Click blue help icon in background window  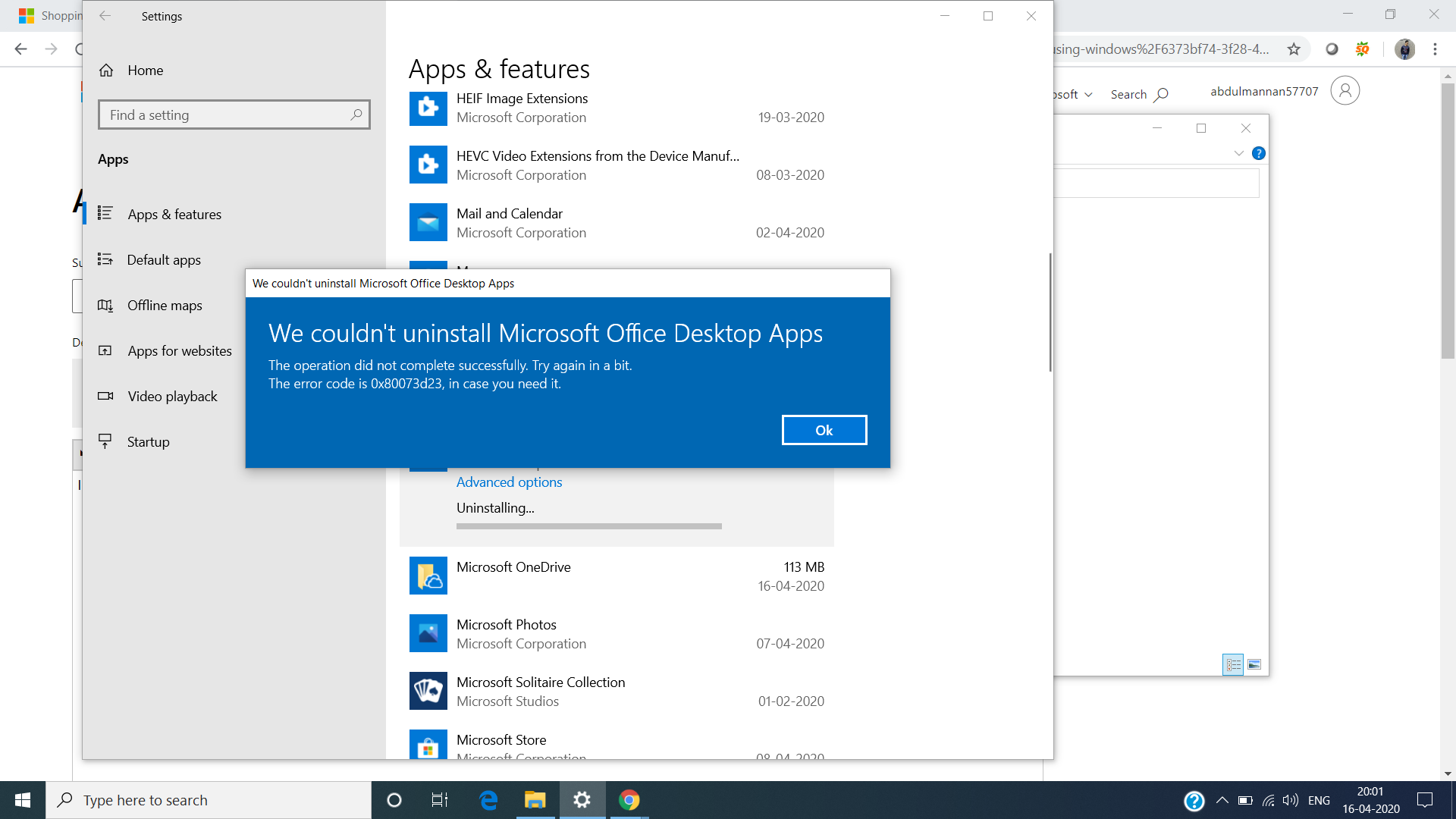tap(1259, 153)
